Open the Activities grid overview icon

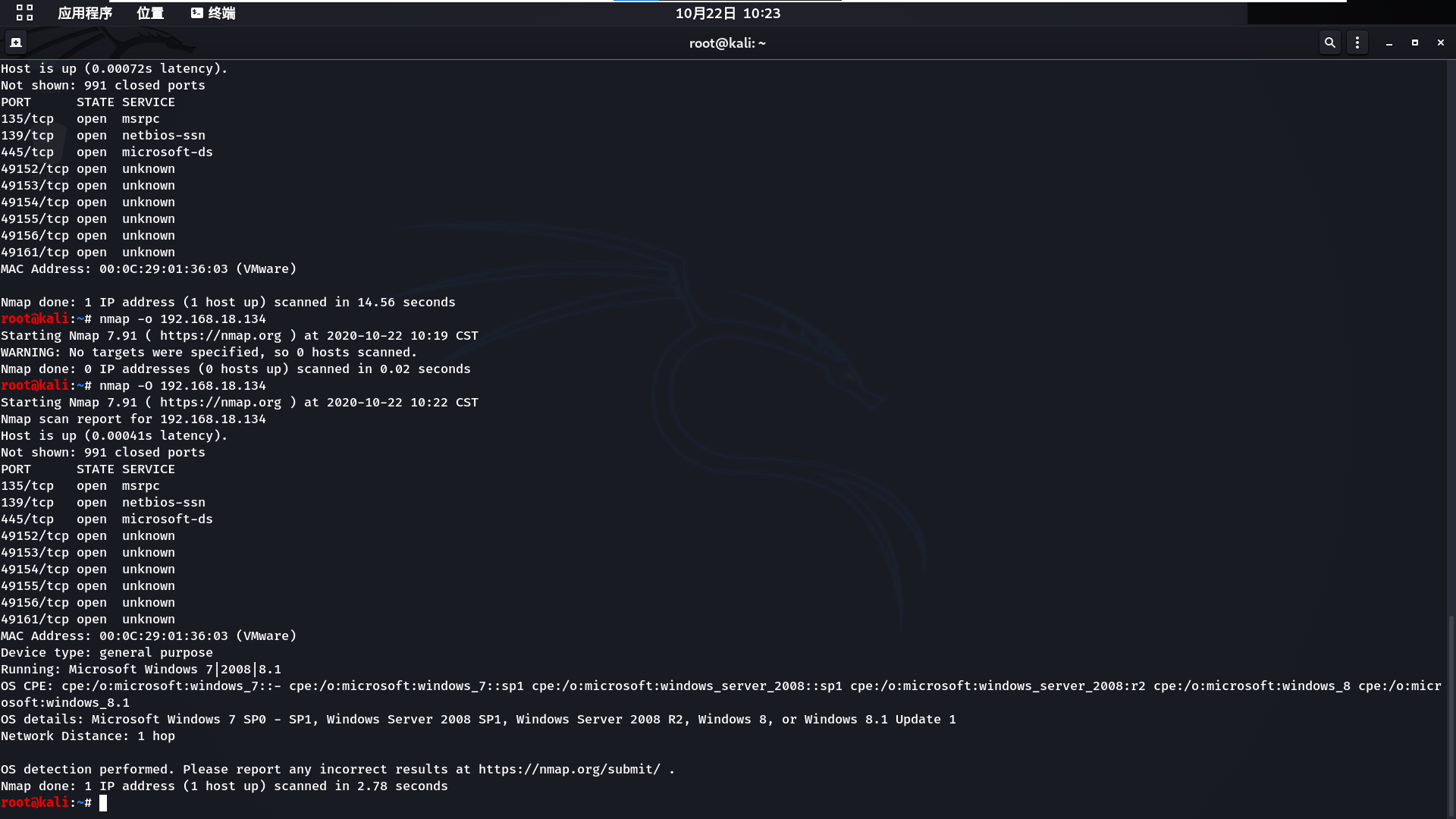[x=24, y=13]
